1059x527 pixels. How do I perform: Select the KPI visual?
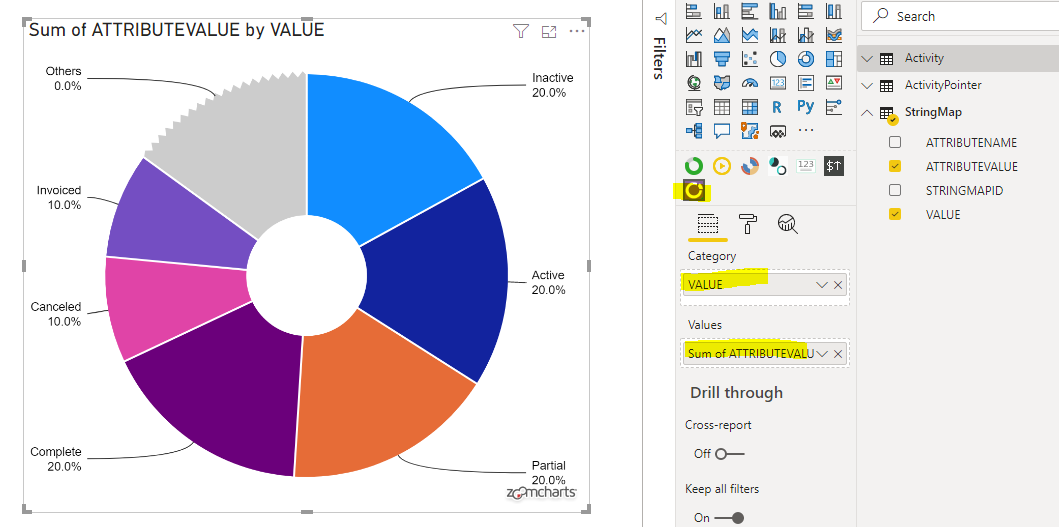[x=834, y=83]
